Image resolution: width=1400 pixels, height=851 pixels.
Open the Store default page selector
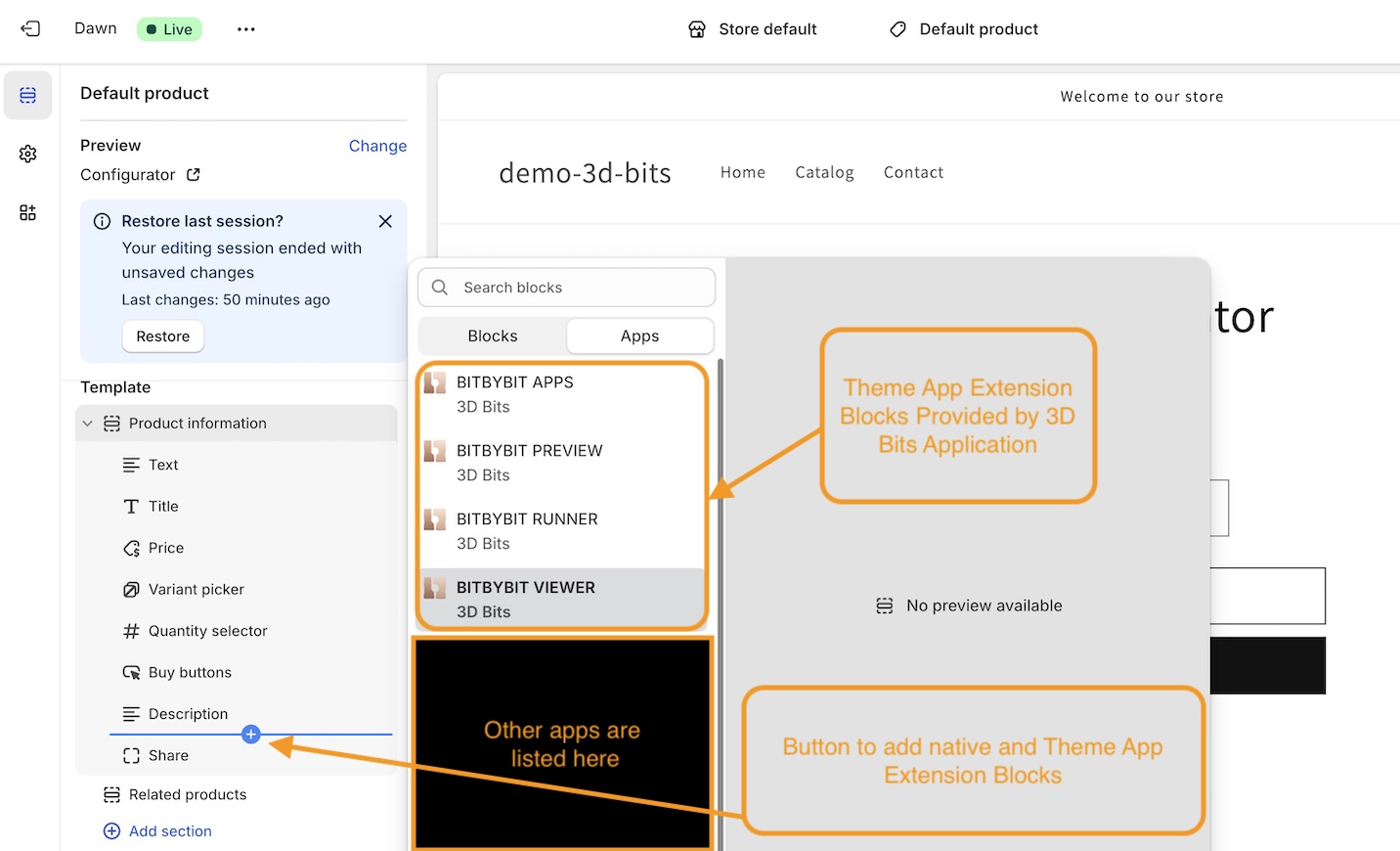[x=752, y=29]
